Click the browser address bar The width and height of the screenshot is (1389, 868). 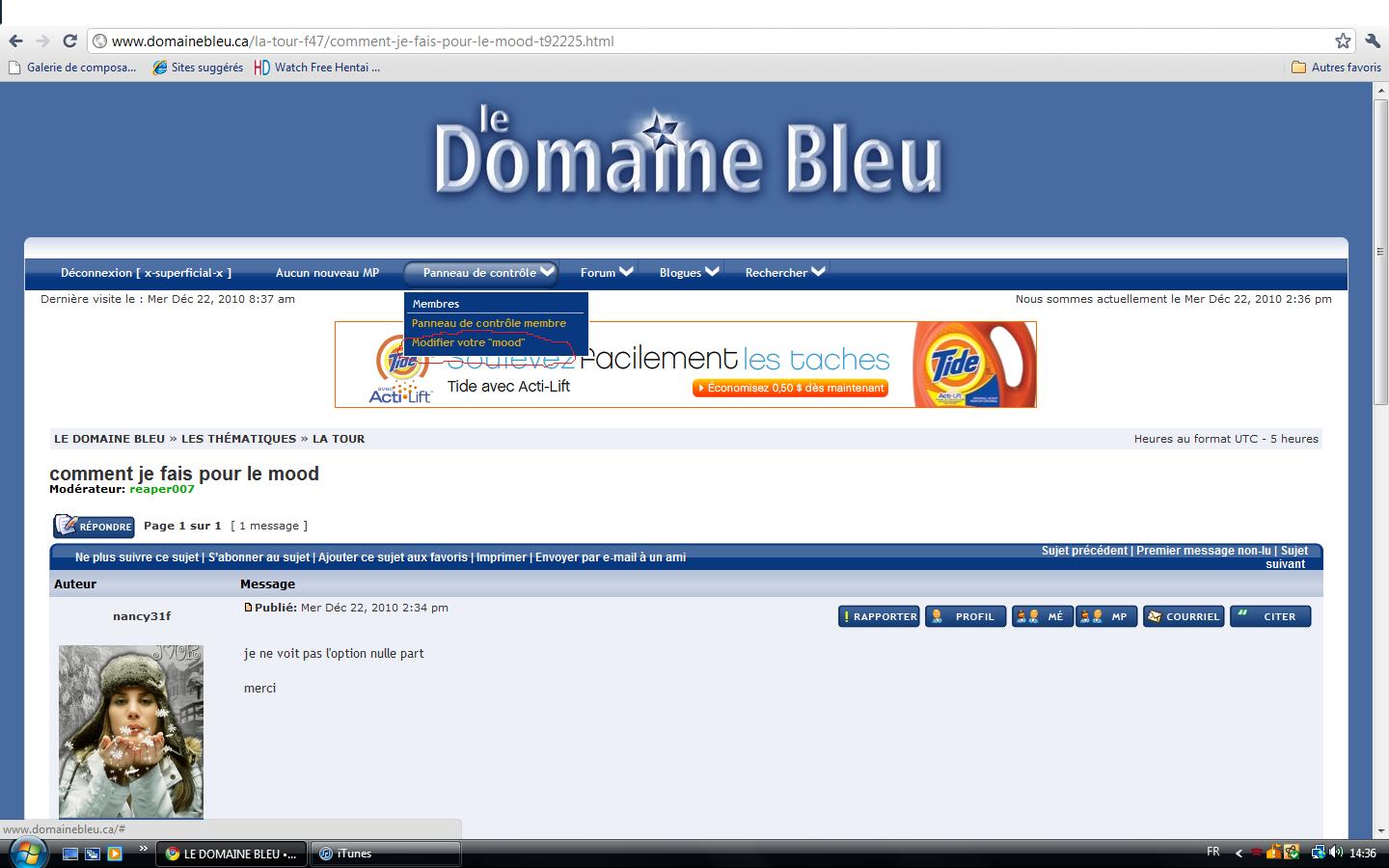pyautogui.click(x=675, y=41)
